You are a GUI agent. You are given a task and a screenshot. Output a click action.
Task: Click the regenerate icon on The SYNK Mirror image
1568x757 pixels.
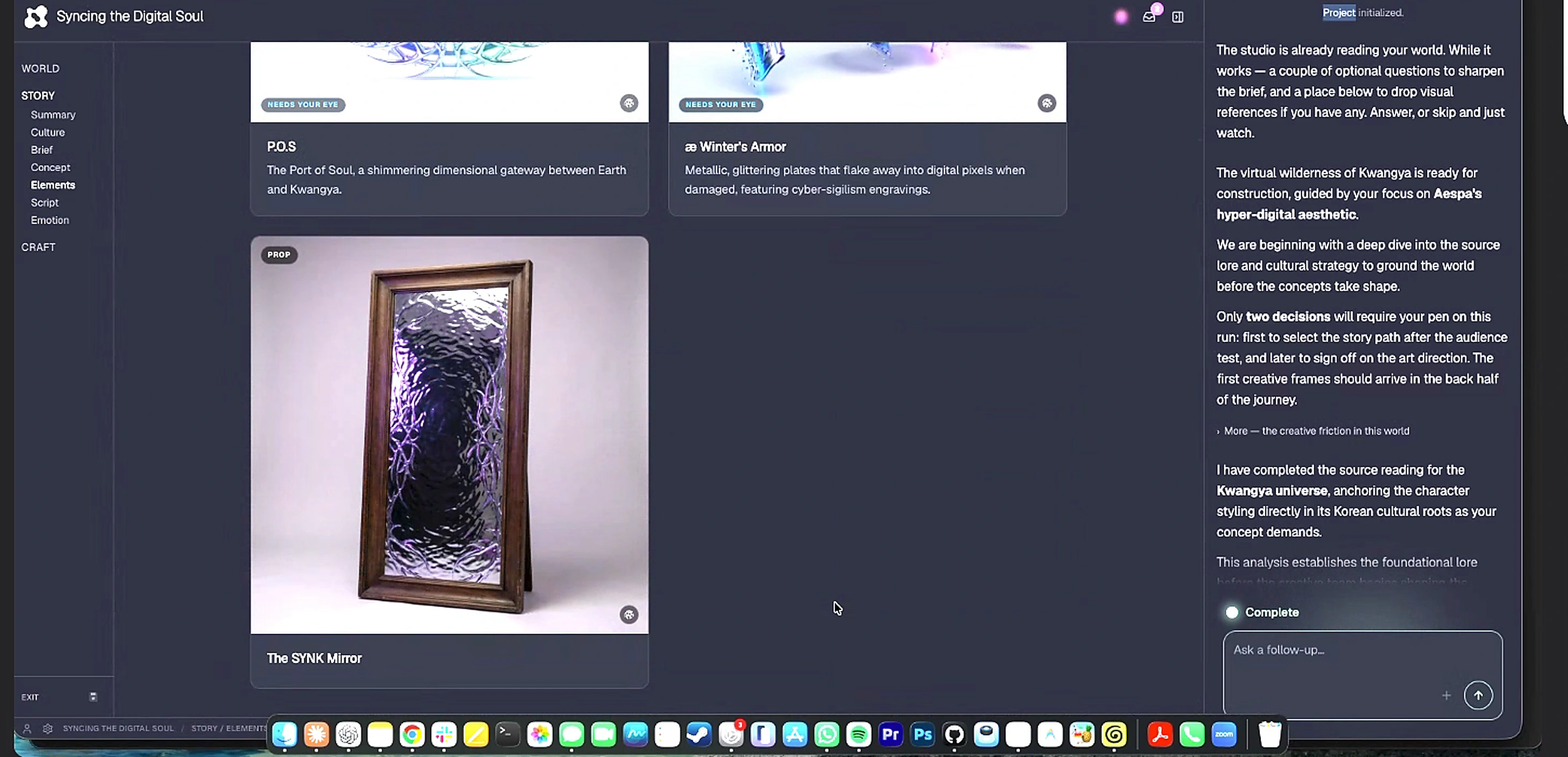click(x=629, y=615)
